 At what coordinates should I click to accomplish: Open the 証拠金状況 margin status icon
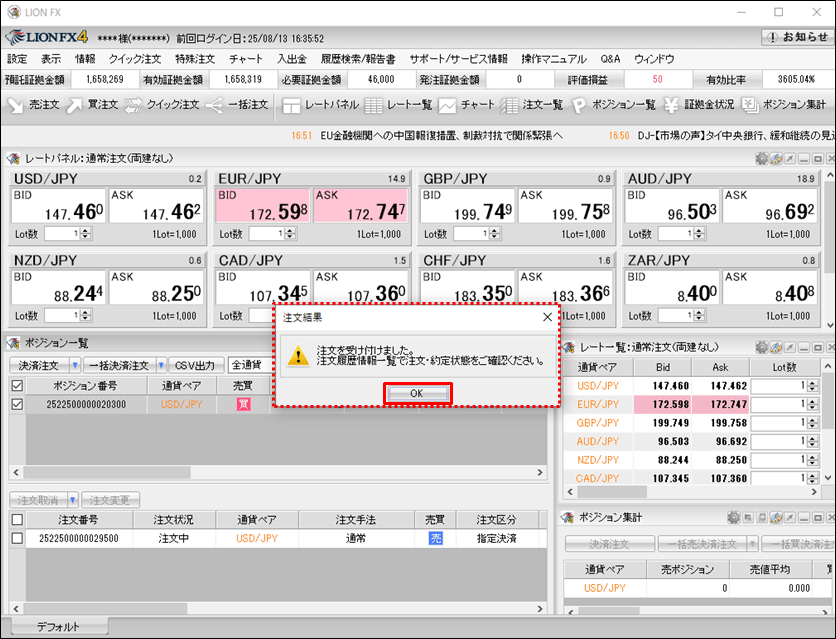point(700,105)
